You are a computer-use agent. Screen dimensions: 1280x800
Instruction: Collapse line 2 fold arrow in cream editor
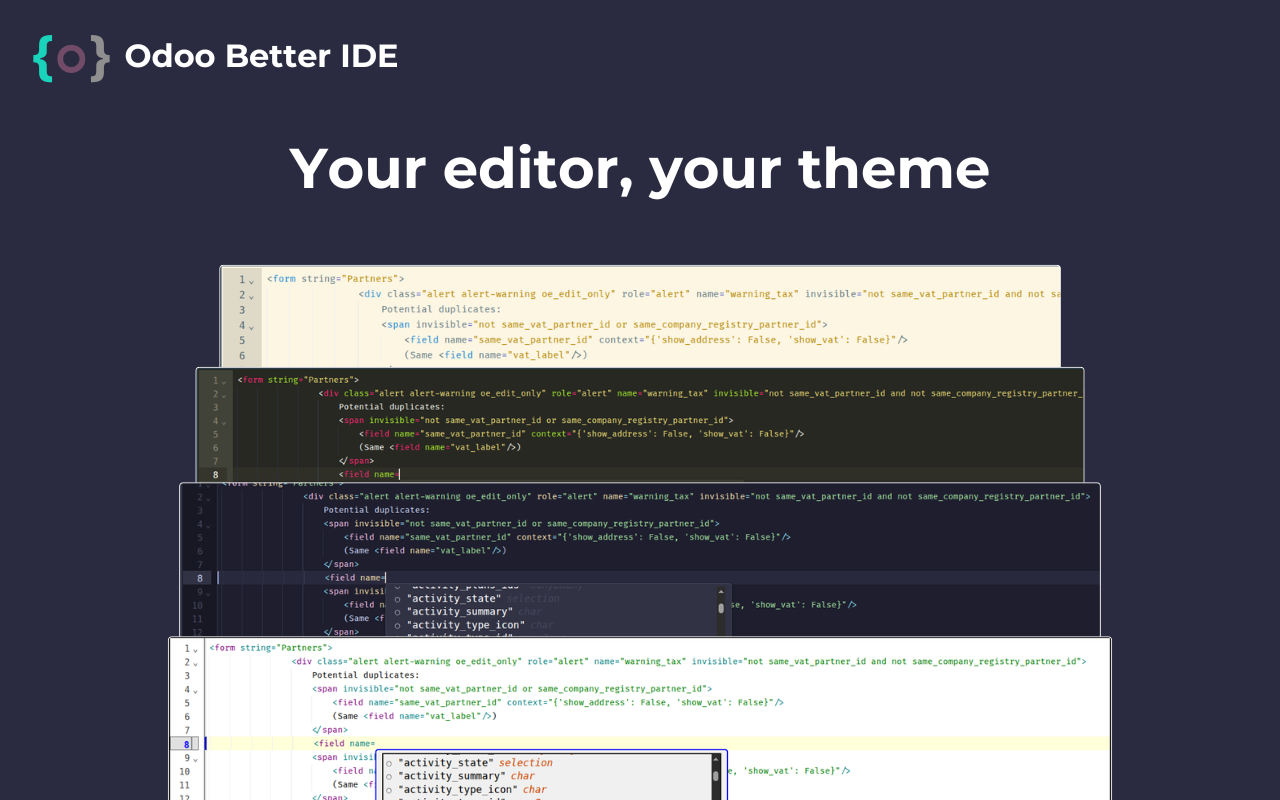[x=251, y=295]
